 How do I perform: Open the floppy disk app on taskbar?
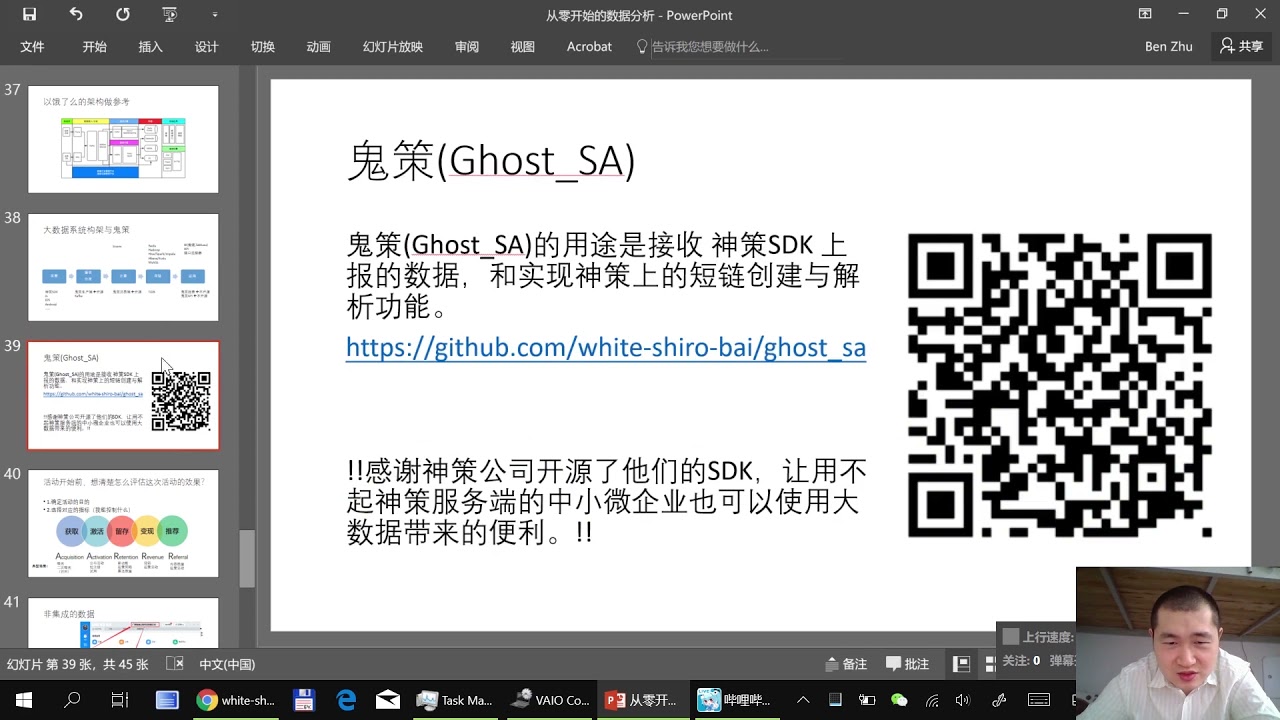pyautogui.click(x=304, y=700)
